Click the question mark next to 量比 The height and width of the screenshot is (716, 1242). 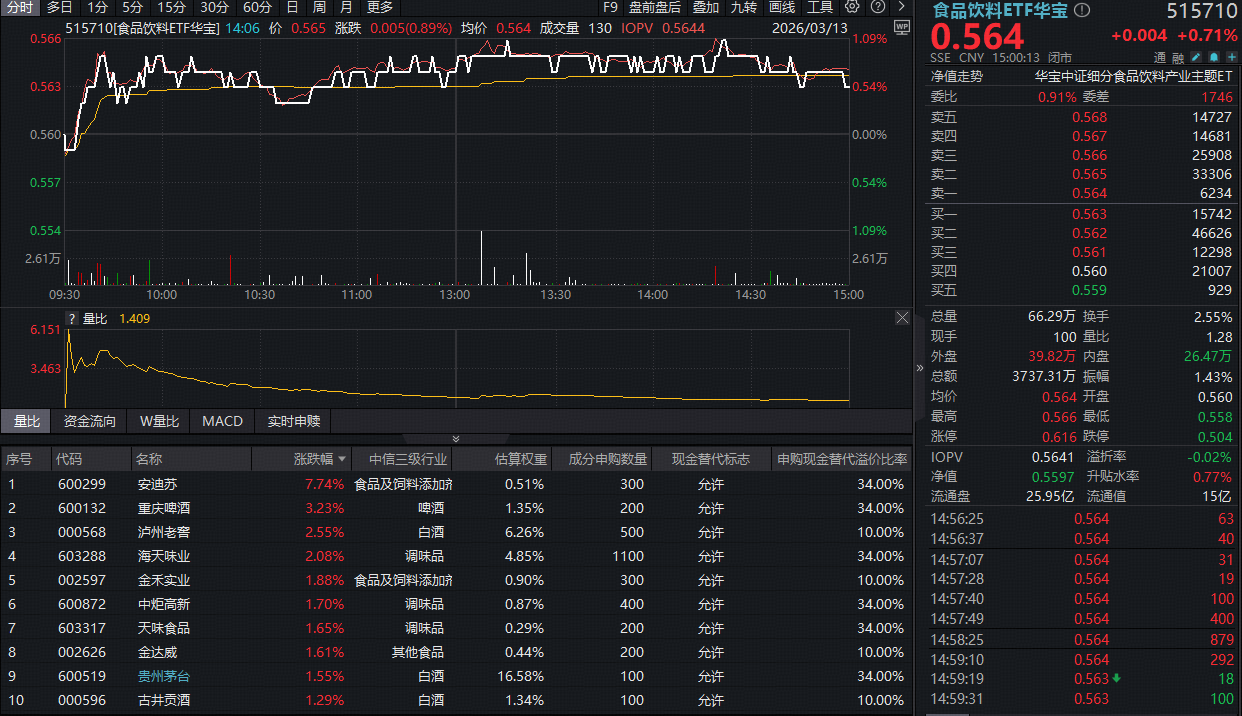coord(71,318)
